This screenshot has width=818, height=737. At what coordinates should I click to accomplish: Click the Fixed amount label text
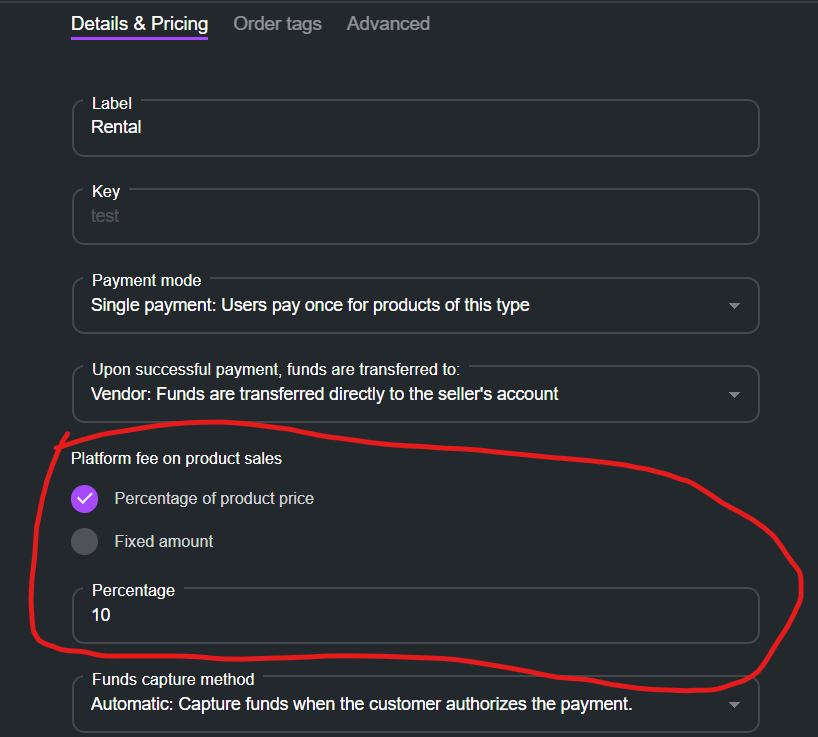pyautogui.click(x=164, y=541)
